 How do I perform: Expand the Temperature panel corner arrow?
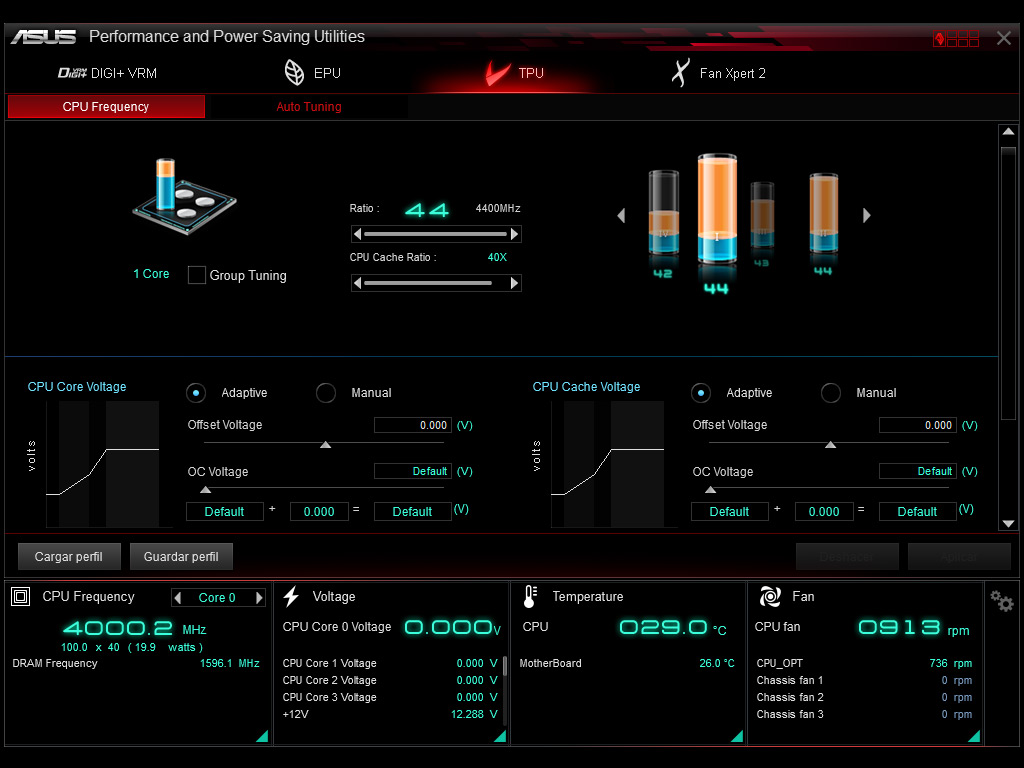coord(736,736)
